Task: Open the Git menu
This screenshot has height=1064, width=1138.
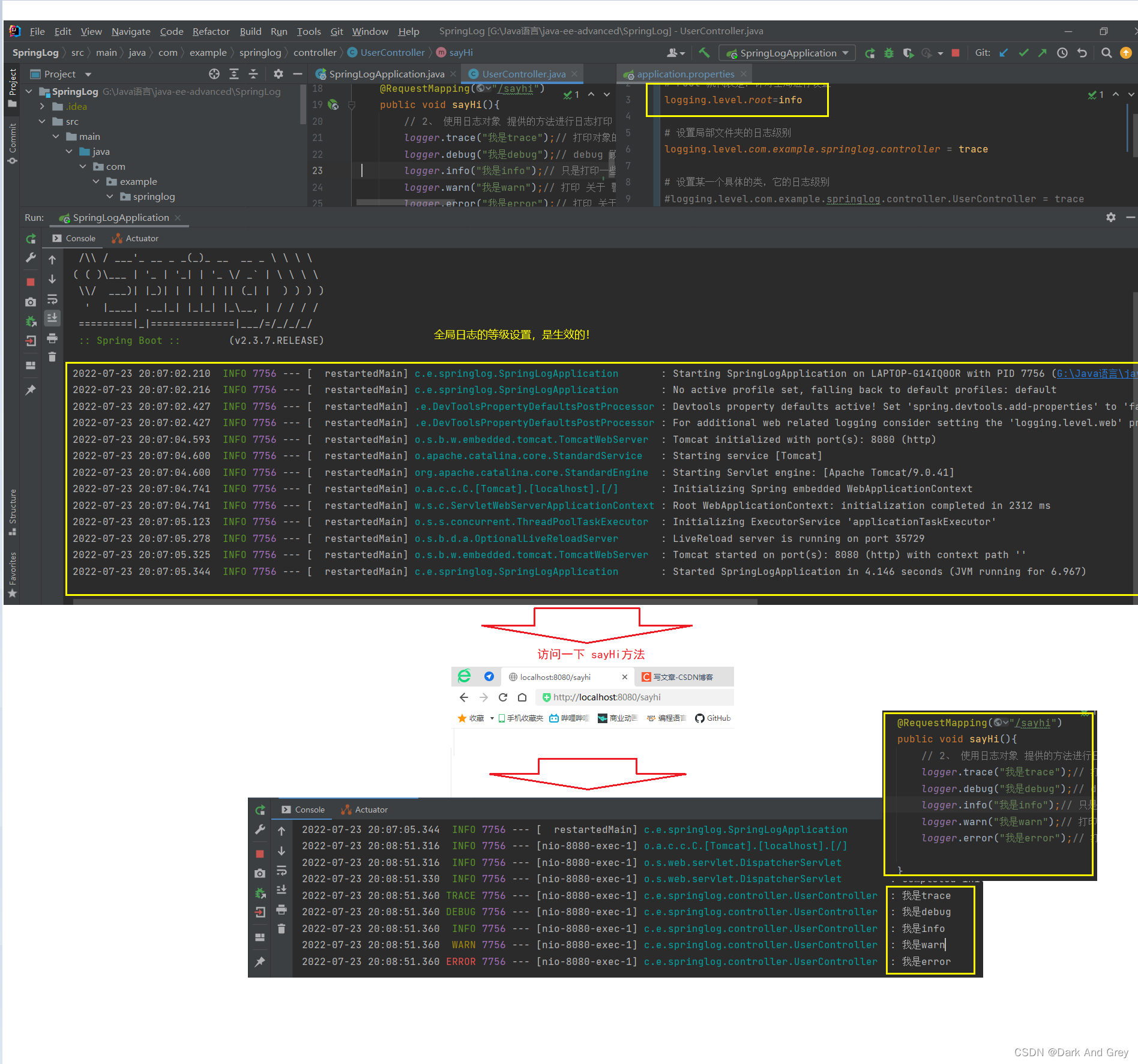Action: [337, 31]
